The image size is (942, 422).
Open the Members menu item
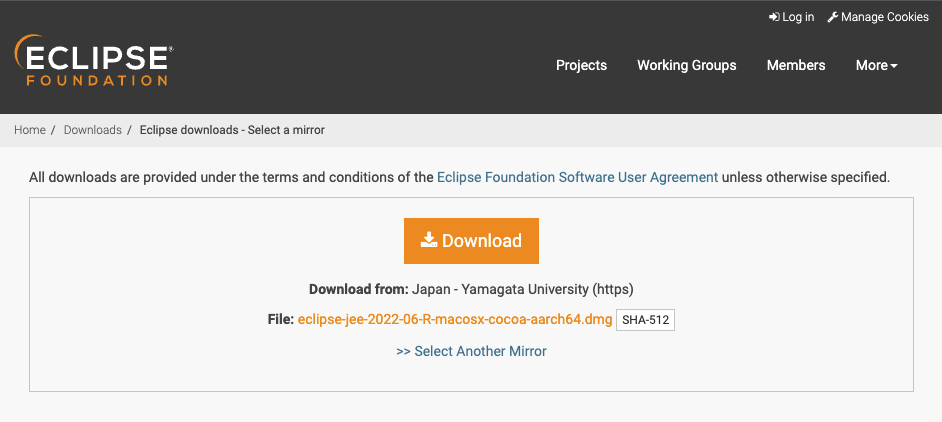(796, 65)
